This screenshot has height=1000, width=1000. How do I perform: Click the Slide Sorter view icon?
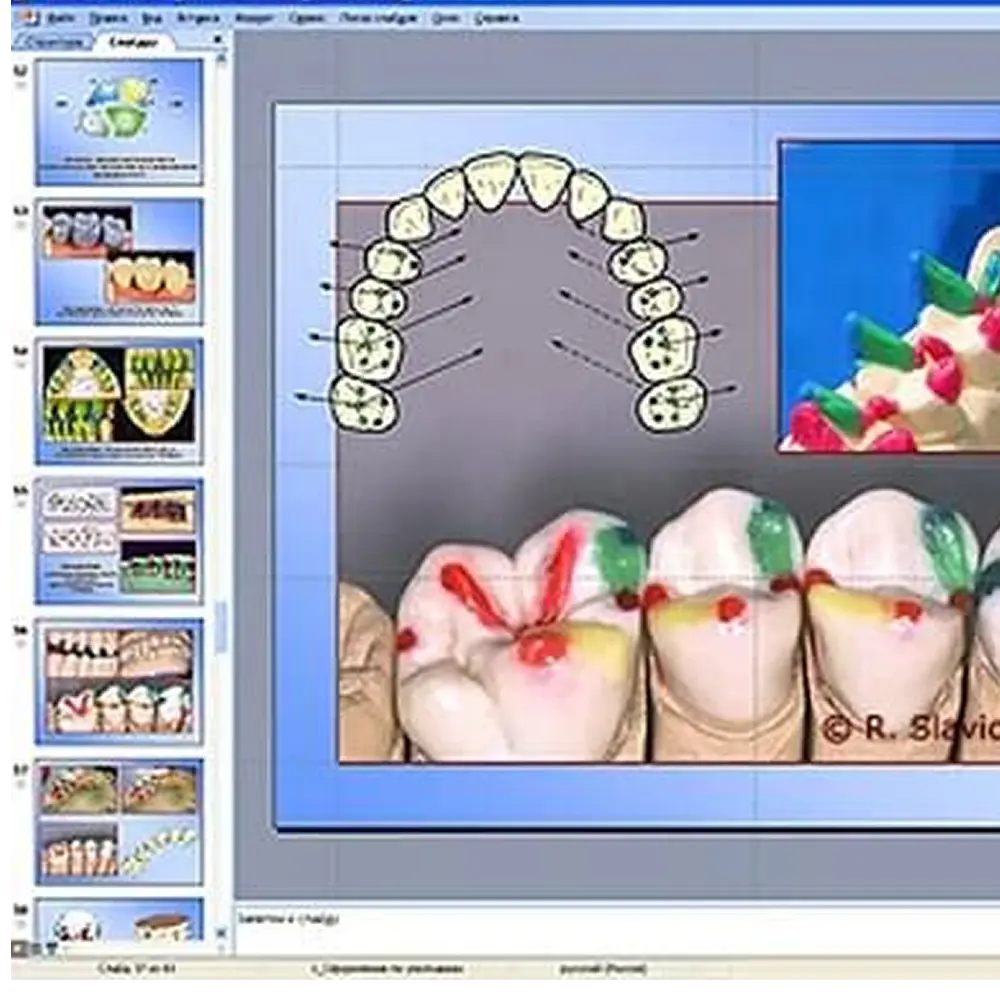pos(34,948)
